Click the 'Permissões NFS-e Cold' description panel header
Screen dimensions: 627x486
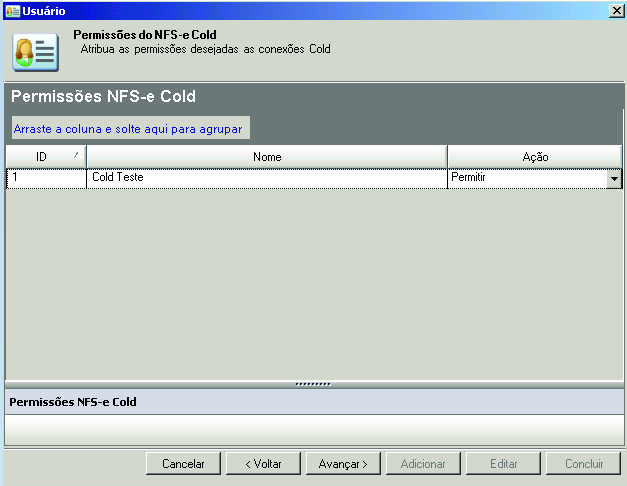[x=314, y=402]
